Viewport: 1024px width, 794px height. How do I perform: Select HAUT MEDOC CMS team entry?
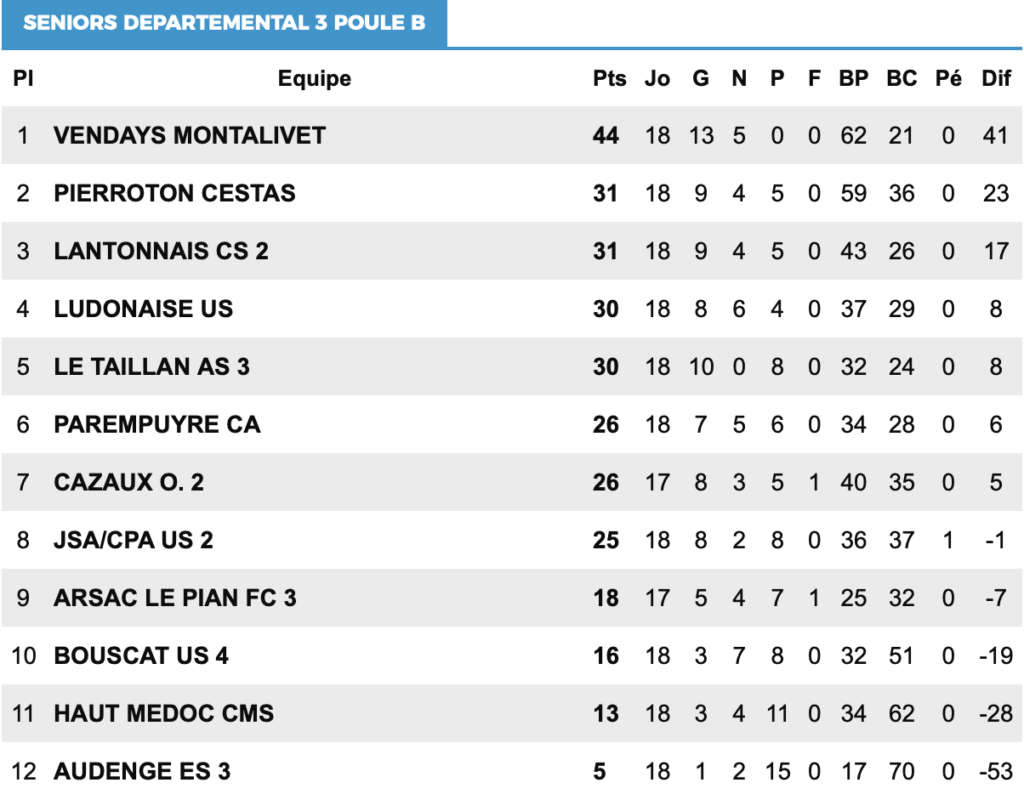[x=163, y=714]
